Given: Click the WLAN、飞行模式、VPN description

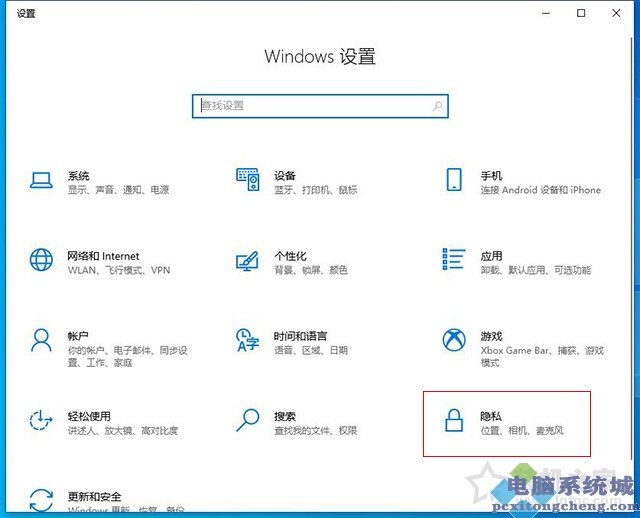Looking at the screenshot, I should 119,270.
